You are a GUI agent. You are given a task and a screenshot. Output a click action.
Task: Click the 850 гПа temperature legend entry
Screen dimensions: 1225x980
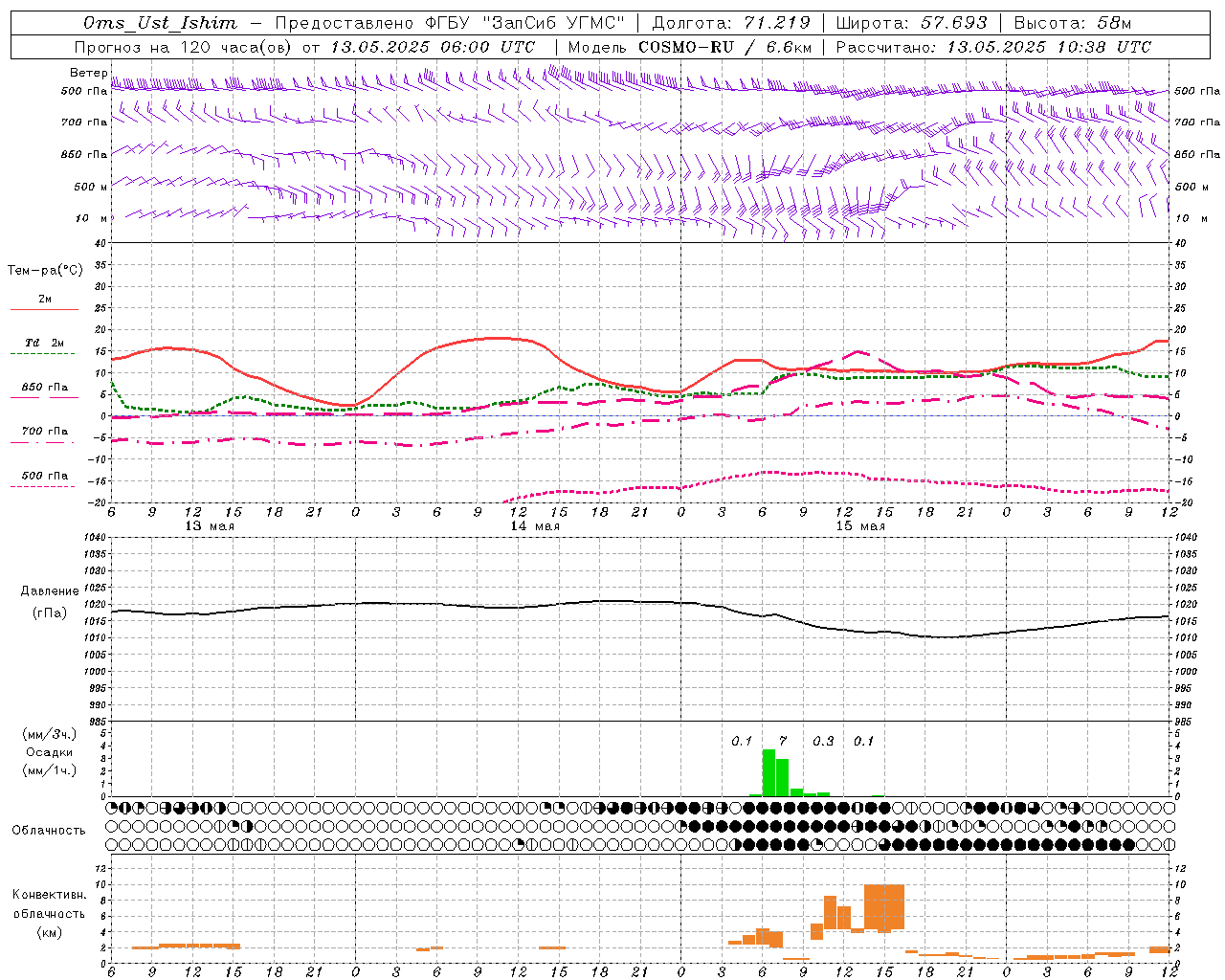[x=45, y=388]
